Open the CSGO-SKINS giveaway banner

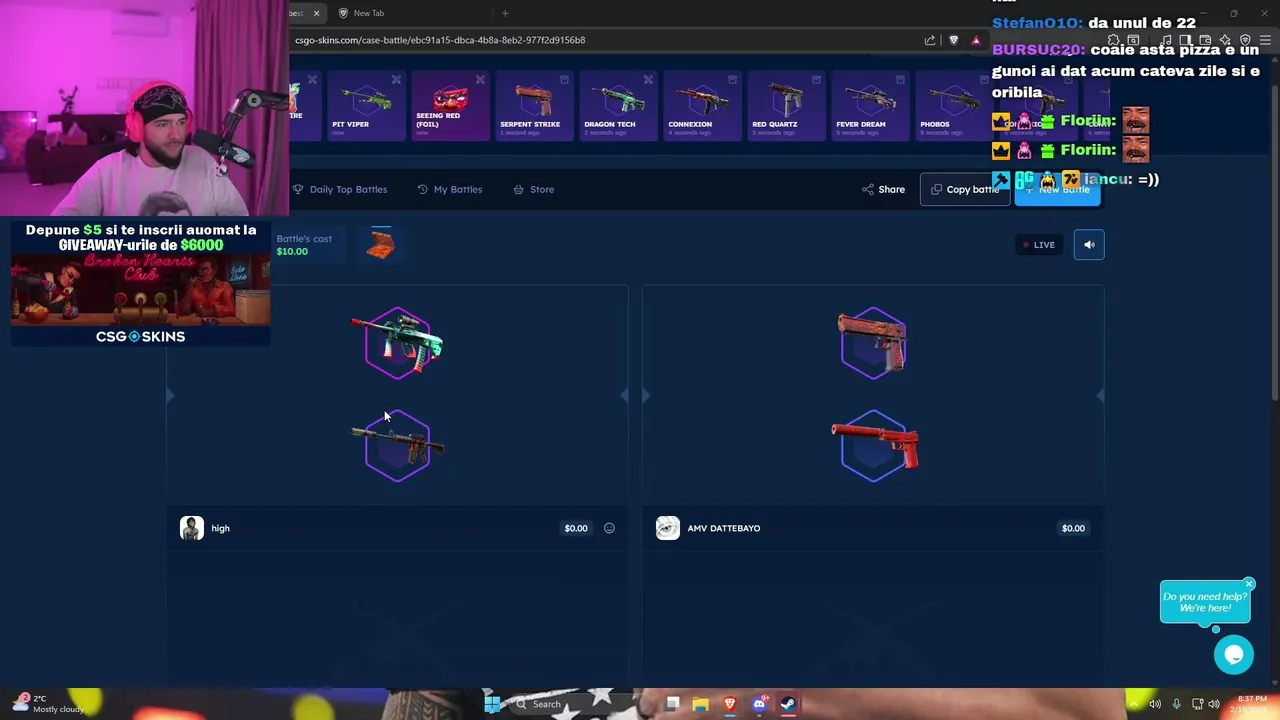[140, 283]
